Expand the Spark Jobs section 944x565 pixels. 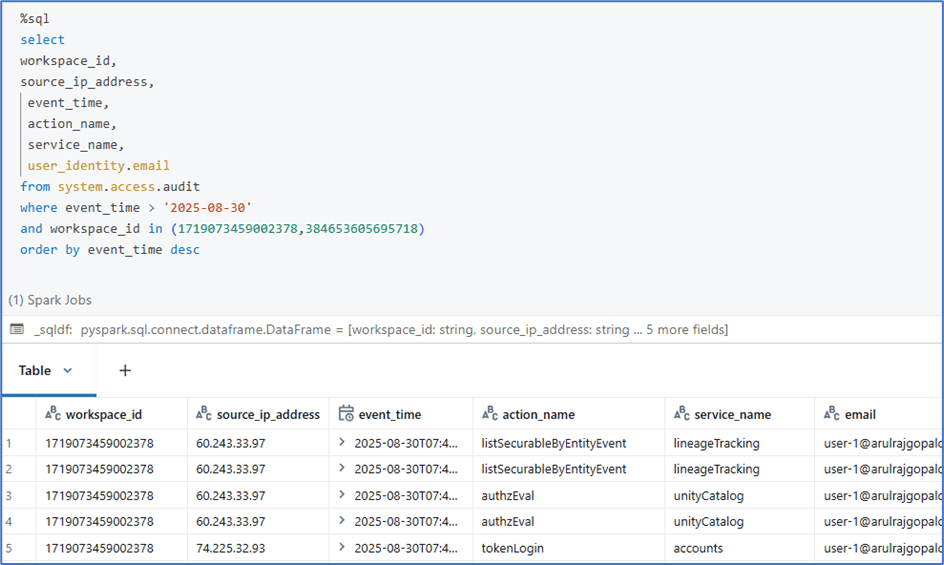pyautogui.click(x=50, y=300)
